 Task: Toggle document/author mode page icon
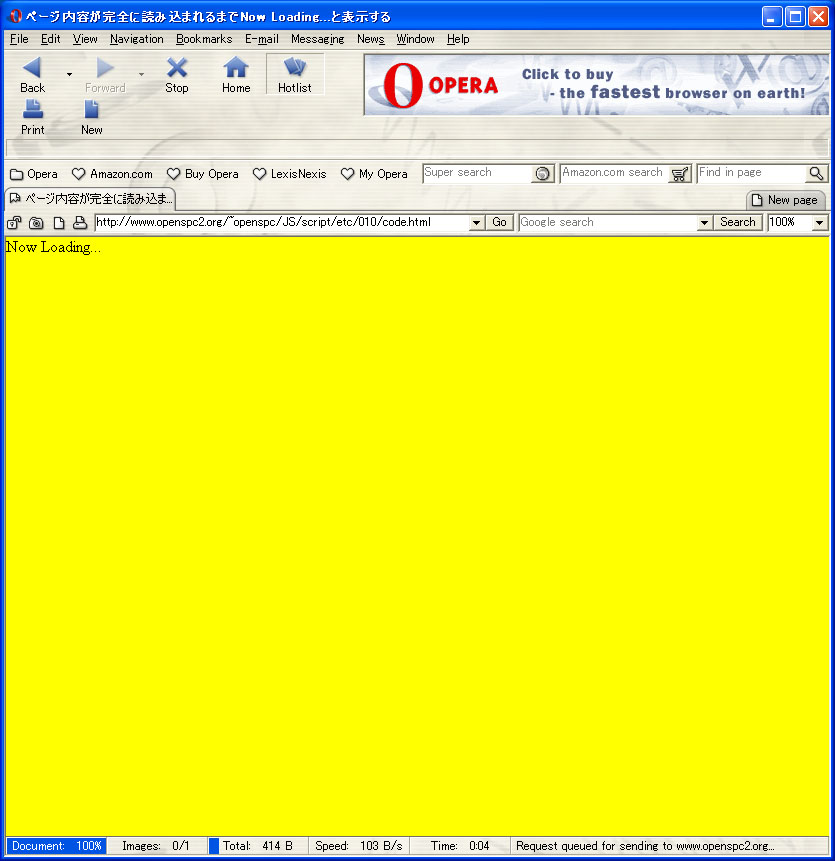59,222
